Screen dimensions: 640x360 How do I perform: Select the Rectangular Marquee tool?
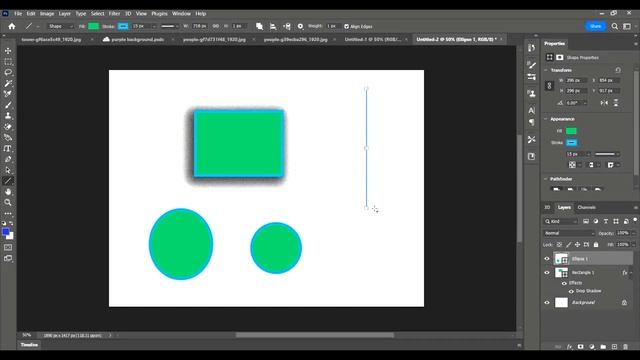pos(8,62)
